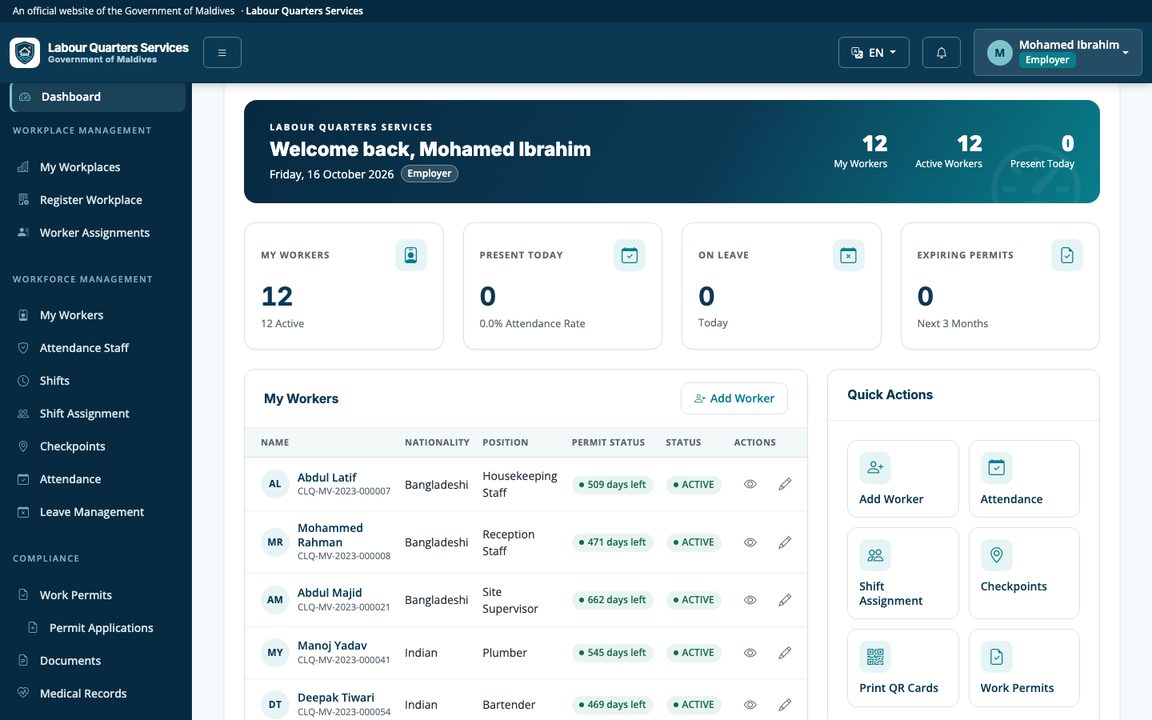Click the Permit Status column header
Screen dimensions: 1152x720
click(x=608, y=442)
